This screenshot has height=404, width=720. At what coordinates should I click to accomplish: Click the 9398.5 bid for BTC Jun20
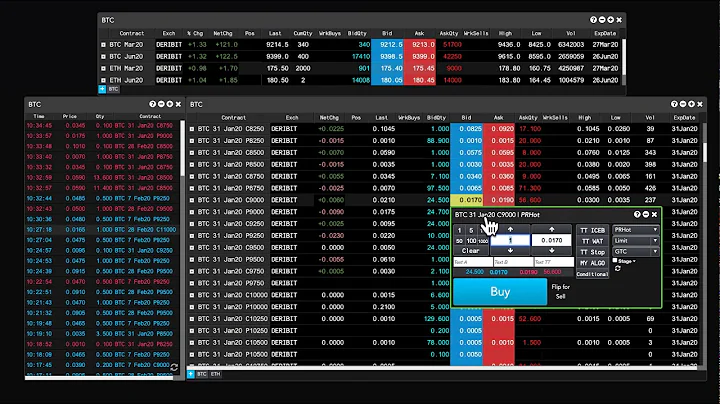387,57
